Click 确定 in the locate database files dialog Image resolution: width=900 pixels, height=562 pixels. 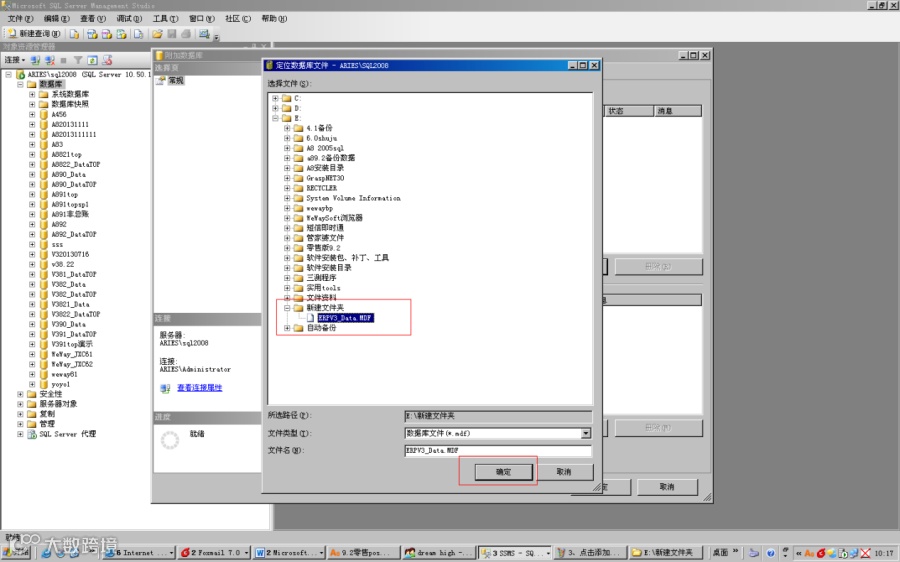click(503, 472)
